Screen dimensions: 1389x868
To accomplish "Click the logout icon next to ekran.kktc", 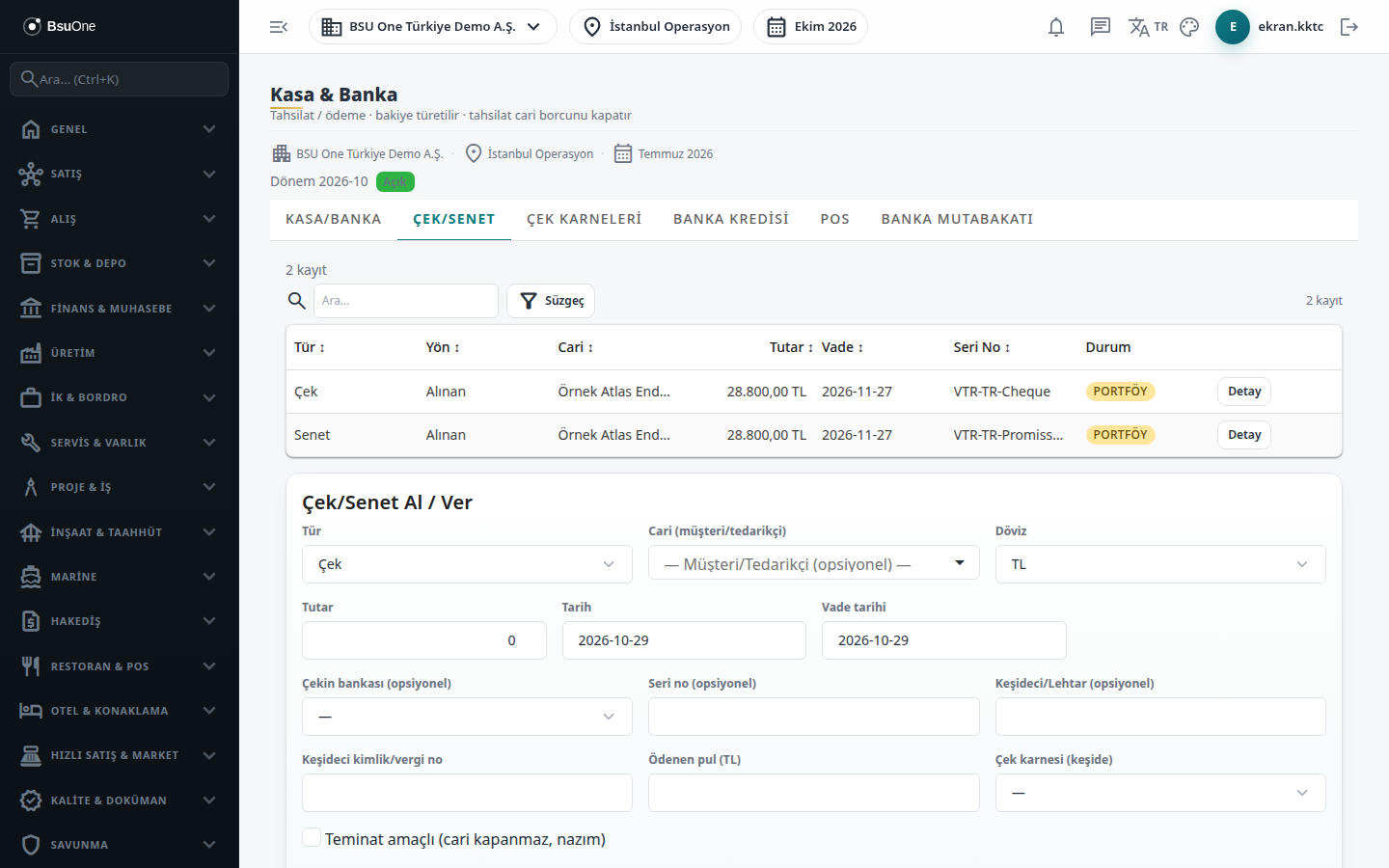I will (x=1349, y=27).
